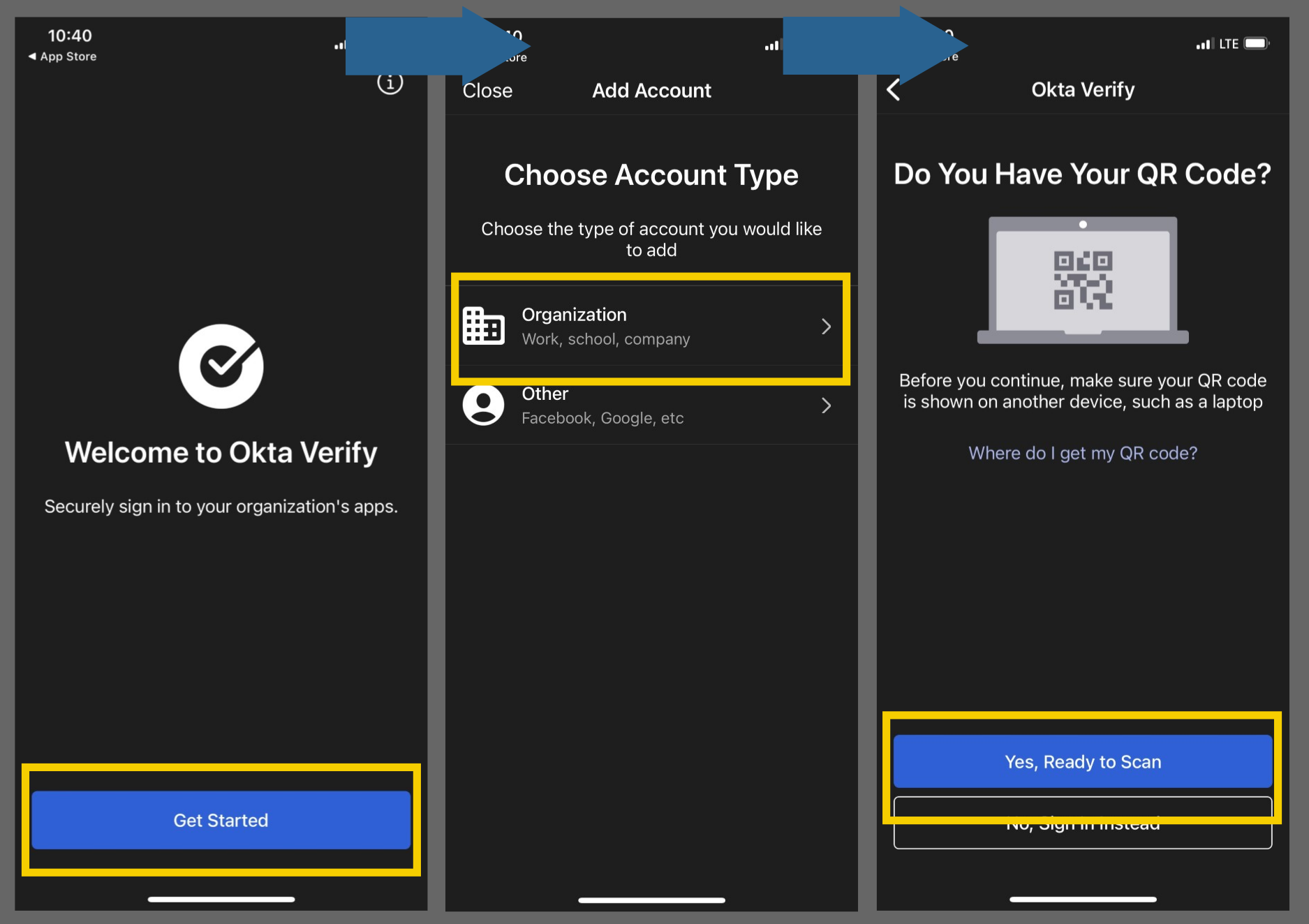Tap the battery icon in status bar
This screenshot has height=924, width=1309.
click(x=1257, y=43)
